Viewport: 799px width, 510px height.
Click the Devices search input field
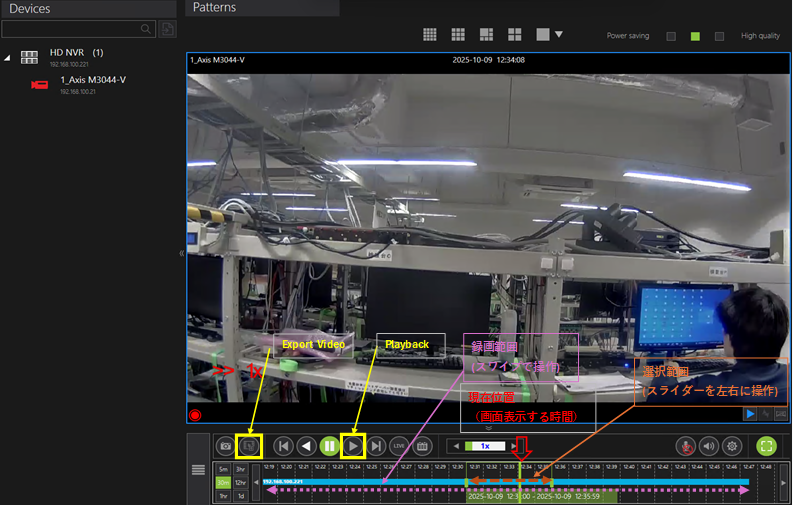tap(70, 29)
